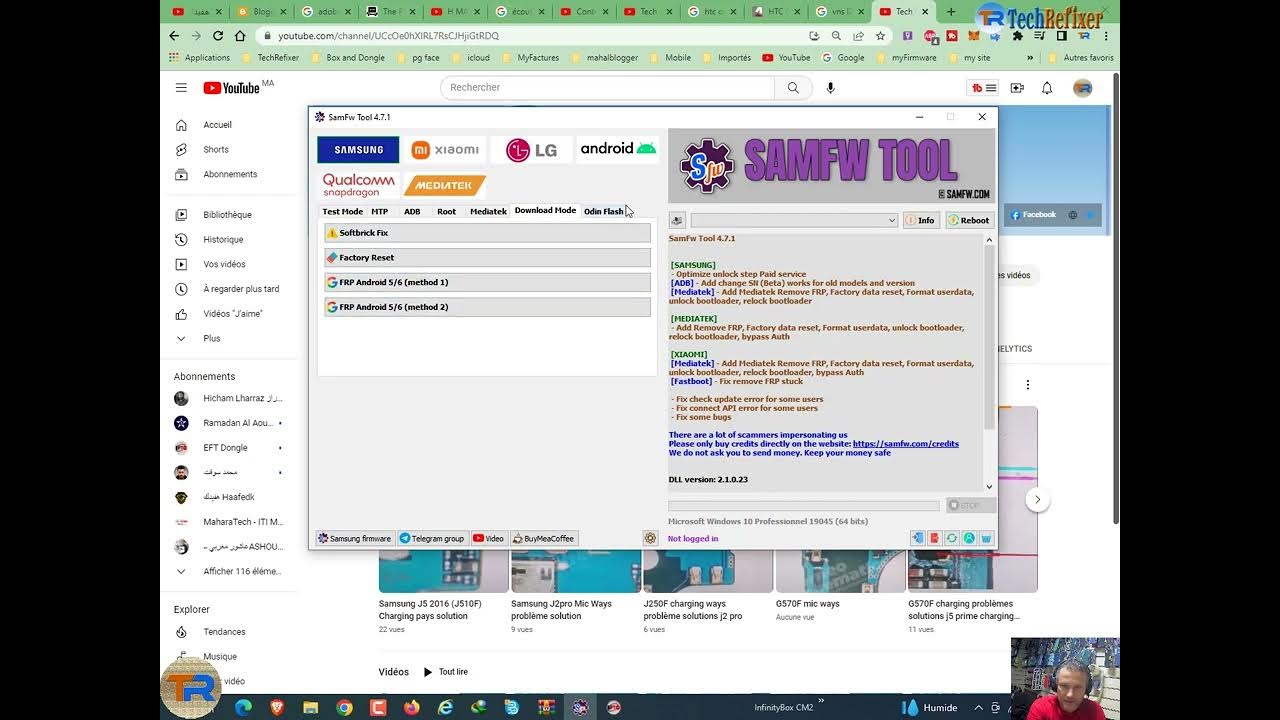Viewport: 1280px width, 720px height.
Task: Open the device selection dropdown
Action: (x=794, y=220)
